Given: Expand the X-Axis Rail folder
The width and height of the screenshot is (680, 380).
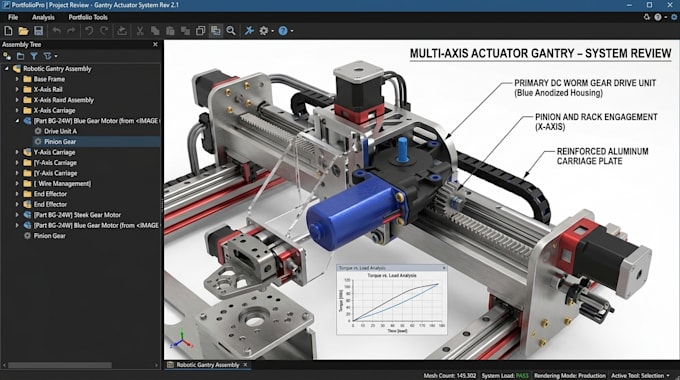Looking at the screenshot, I should coord(17,89).
